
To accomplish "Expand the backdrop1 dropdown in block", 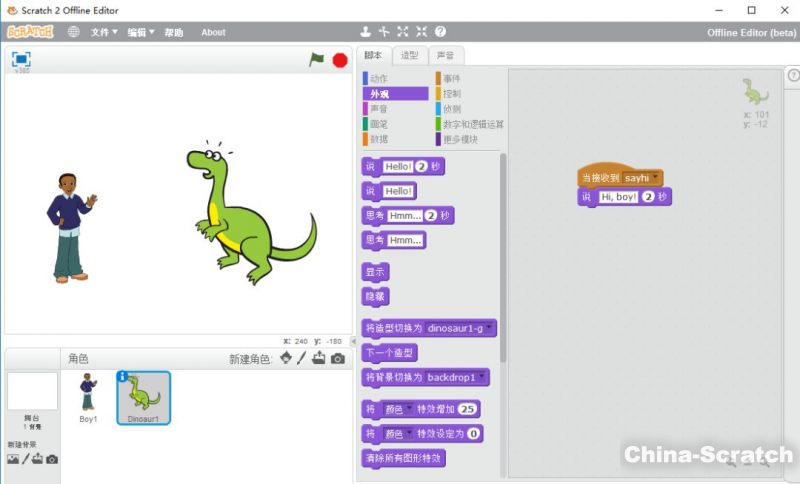I will [483, 378].
